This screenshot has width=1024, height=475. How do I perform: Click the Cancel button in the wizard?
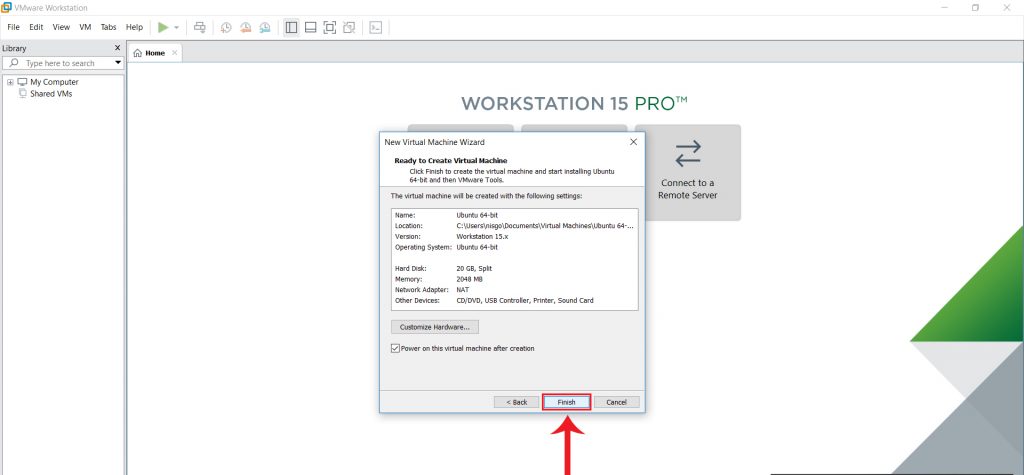point(616,402)
